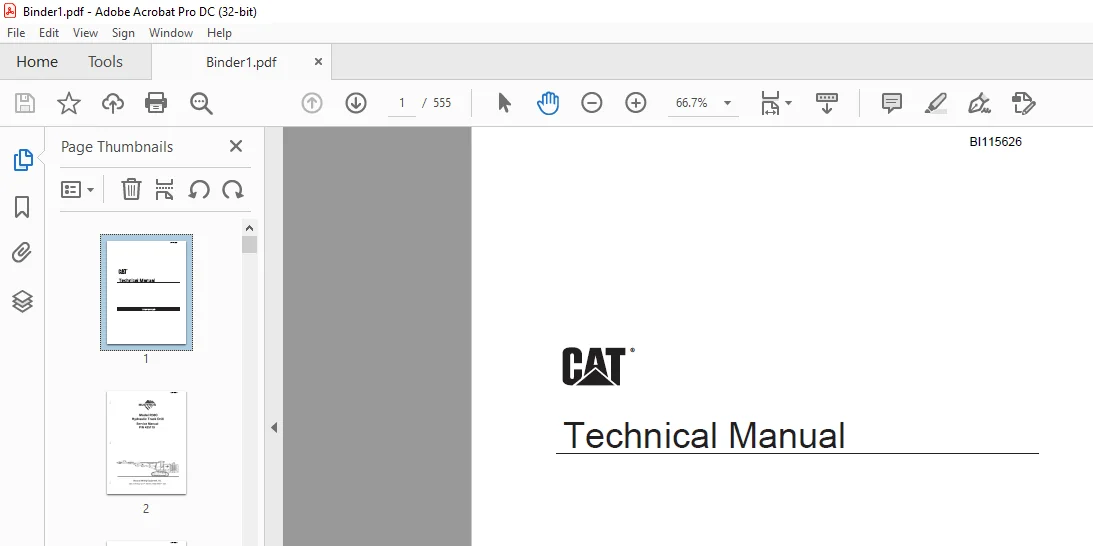
Task: Open zoom level dropdown arrow
Action: point(727,103)
